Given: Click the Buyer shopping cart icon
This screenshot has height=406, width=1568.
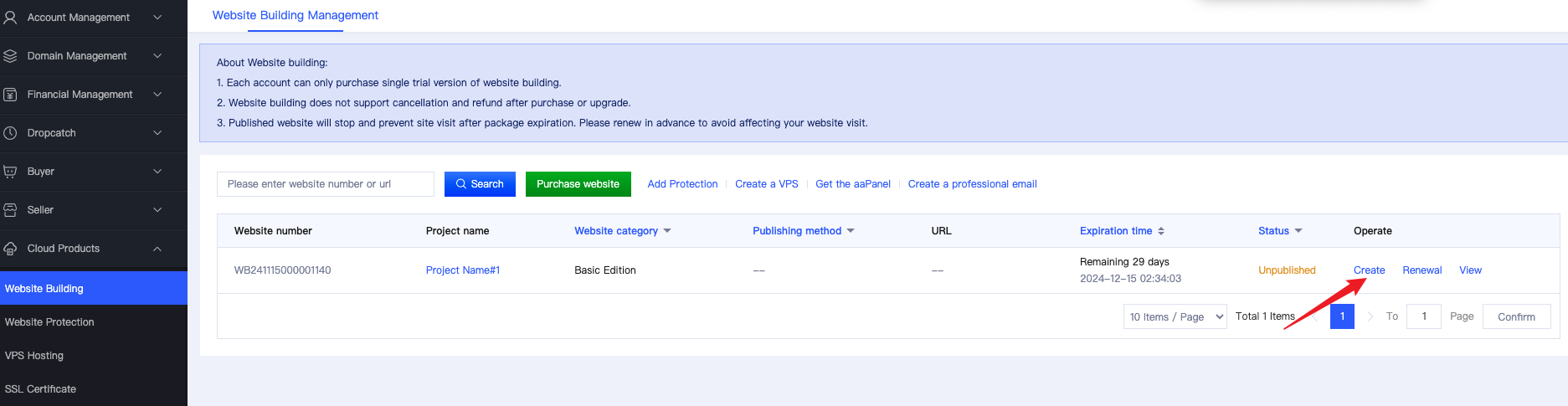Looking at the screenshot, I should click(x=10, y=172).
